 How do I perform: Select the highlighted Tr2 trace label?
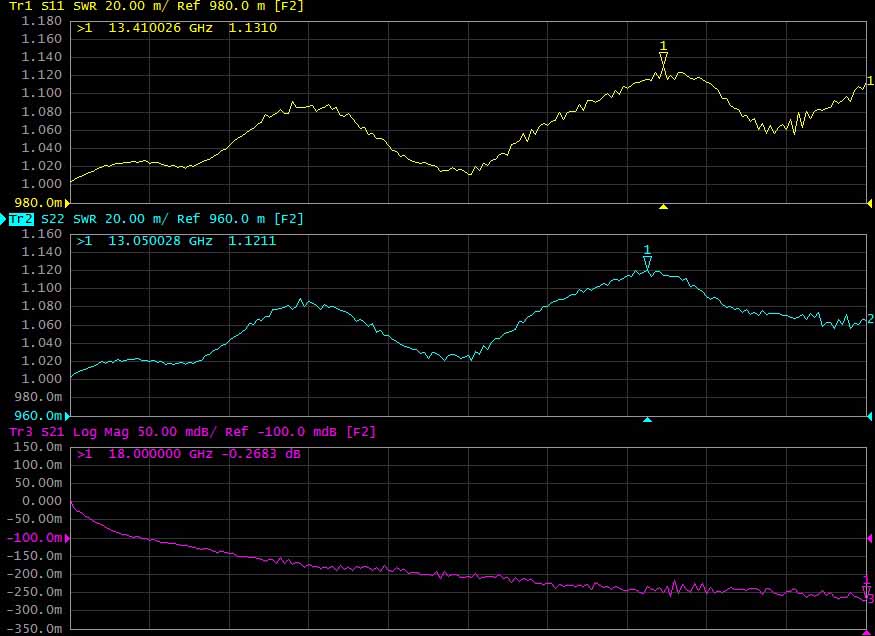[x=22, y=219]
